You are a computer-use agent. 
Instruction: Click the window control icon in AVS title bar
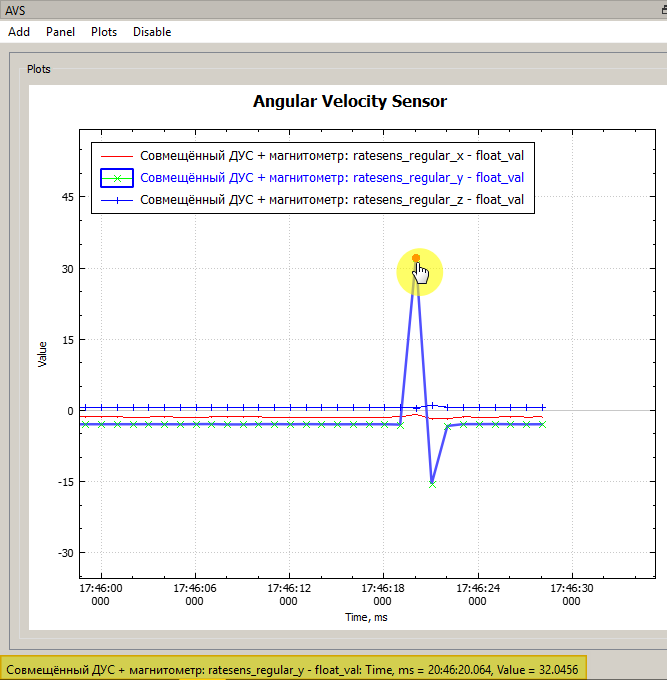(x=662, y=6)
